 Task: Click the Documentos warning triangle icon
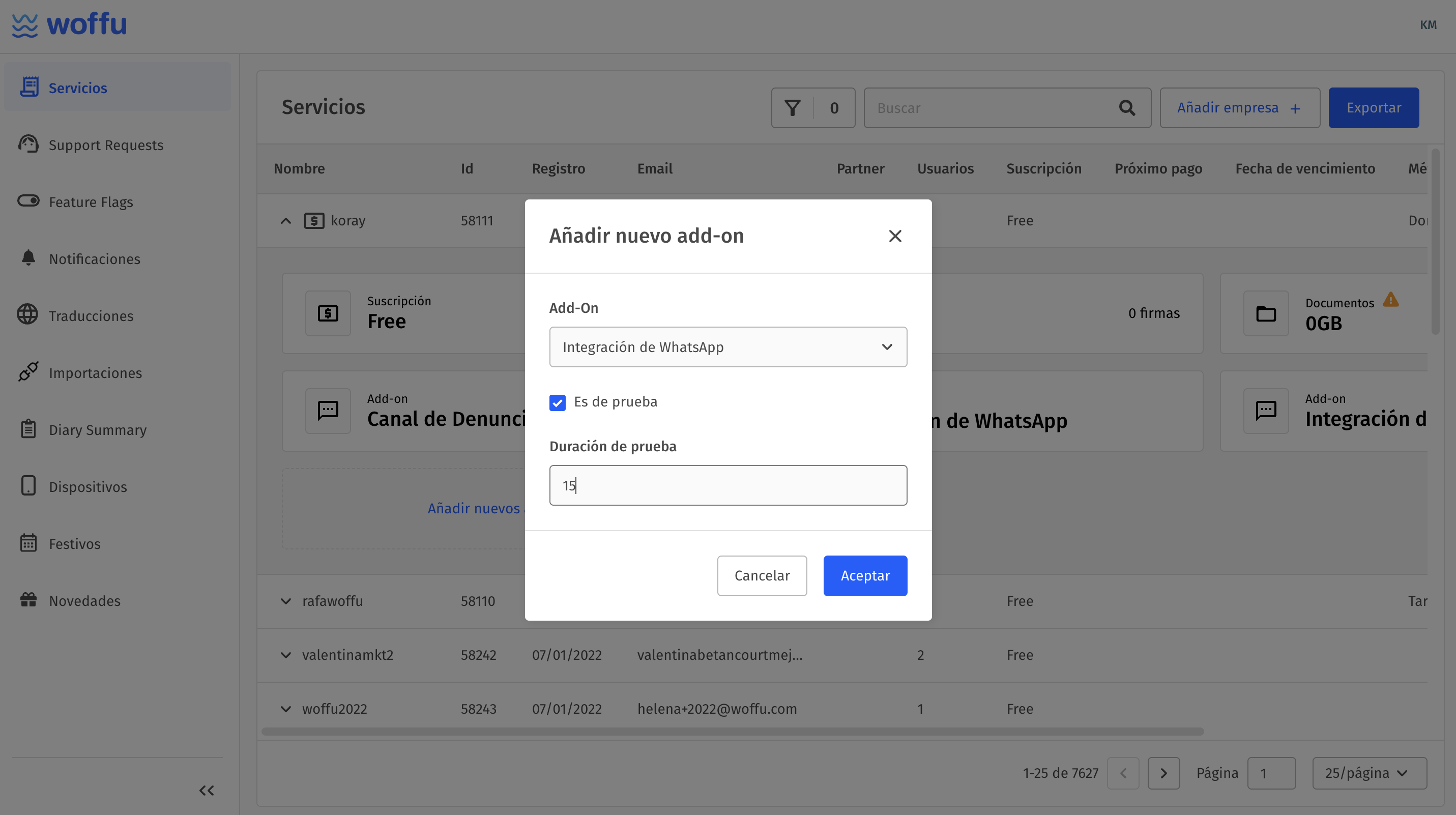click(x=1391, y=300)
